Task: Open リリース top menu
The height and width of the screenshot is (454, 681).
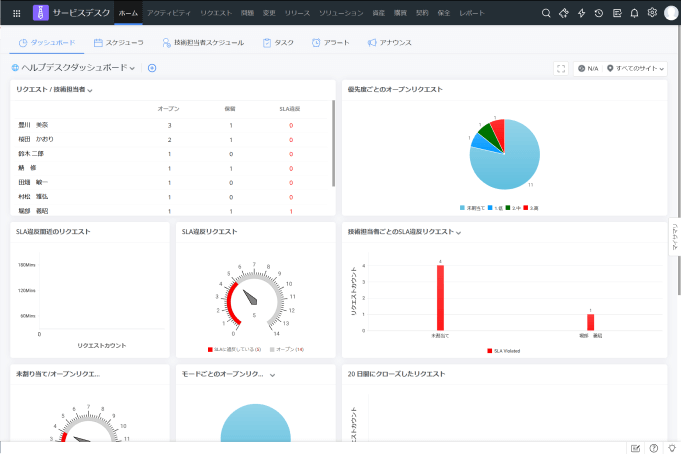Action: point(297,13)
